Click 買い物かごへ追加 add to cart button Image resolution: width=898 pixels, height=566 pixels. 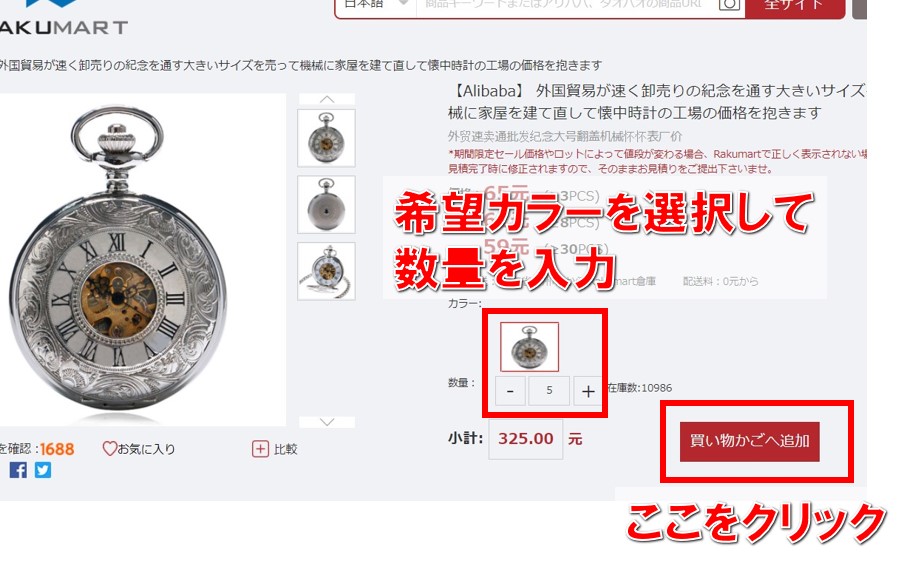click(750, 442)
